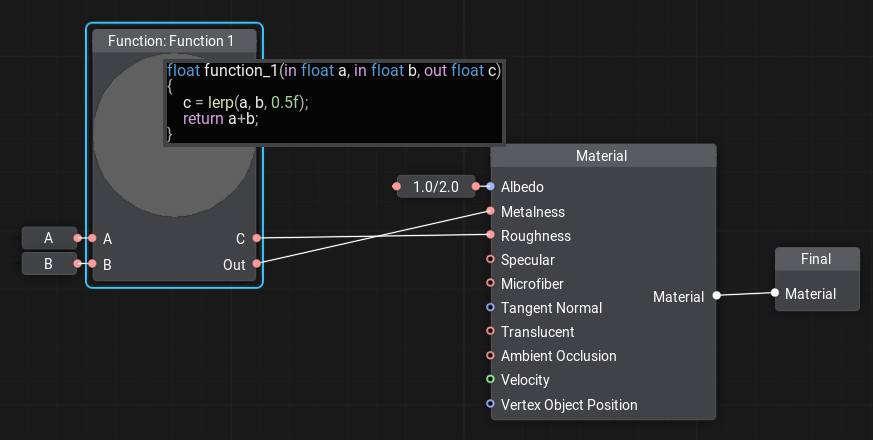The height and width of the screenshot is (440, 873).
Task: Click the green Velocity input pin
Action: pos(490,380)
